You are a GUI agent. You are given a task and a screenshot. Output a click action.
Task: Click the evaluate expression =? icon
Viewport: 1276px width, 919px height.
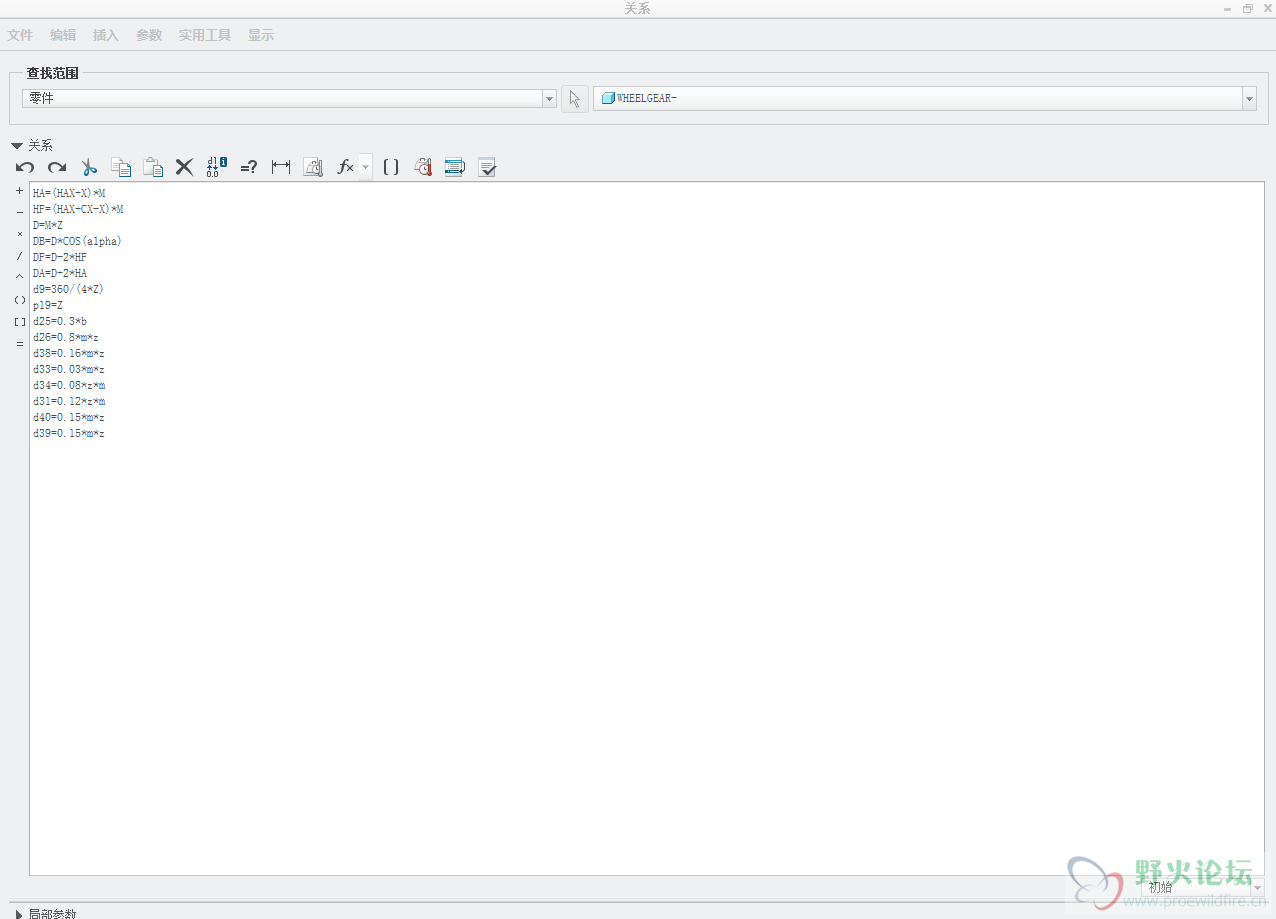(249, 167)
